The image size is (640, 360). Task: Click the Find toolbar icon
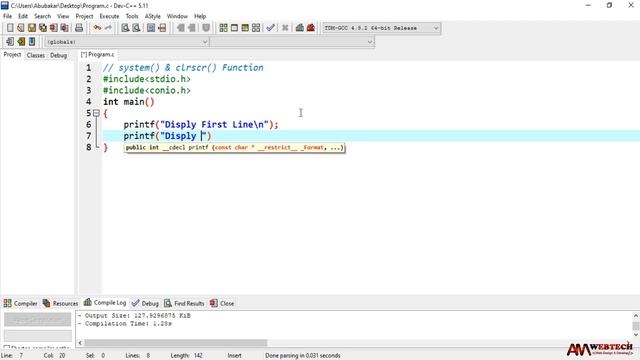pos(125,28)
